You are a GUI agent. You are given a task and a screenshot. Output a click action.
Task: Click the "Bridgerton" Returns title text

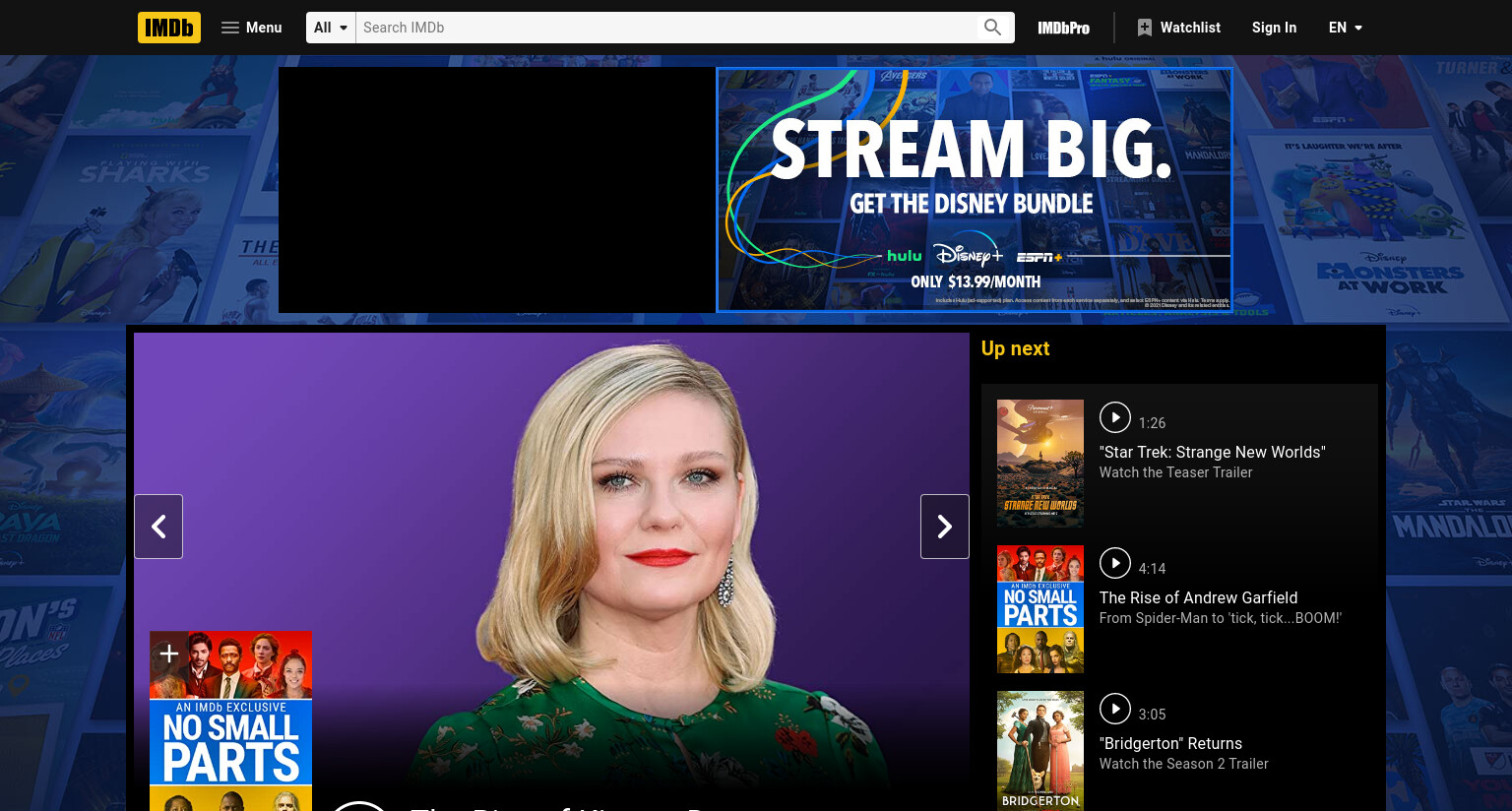(1170, 743)
